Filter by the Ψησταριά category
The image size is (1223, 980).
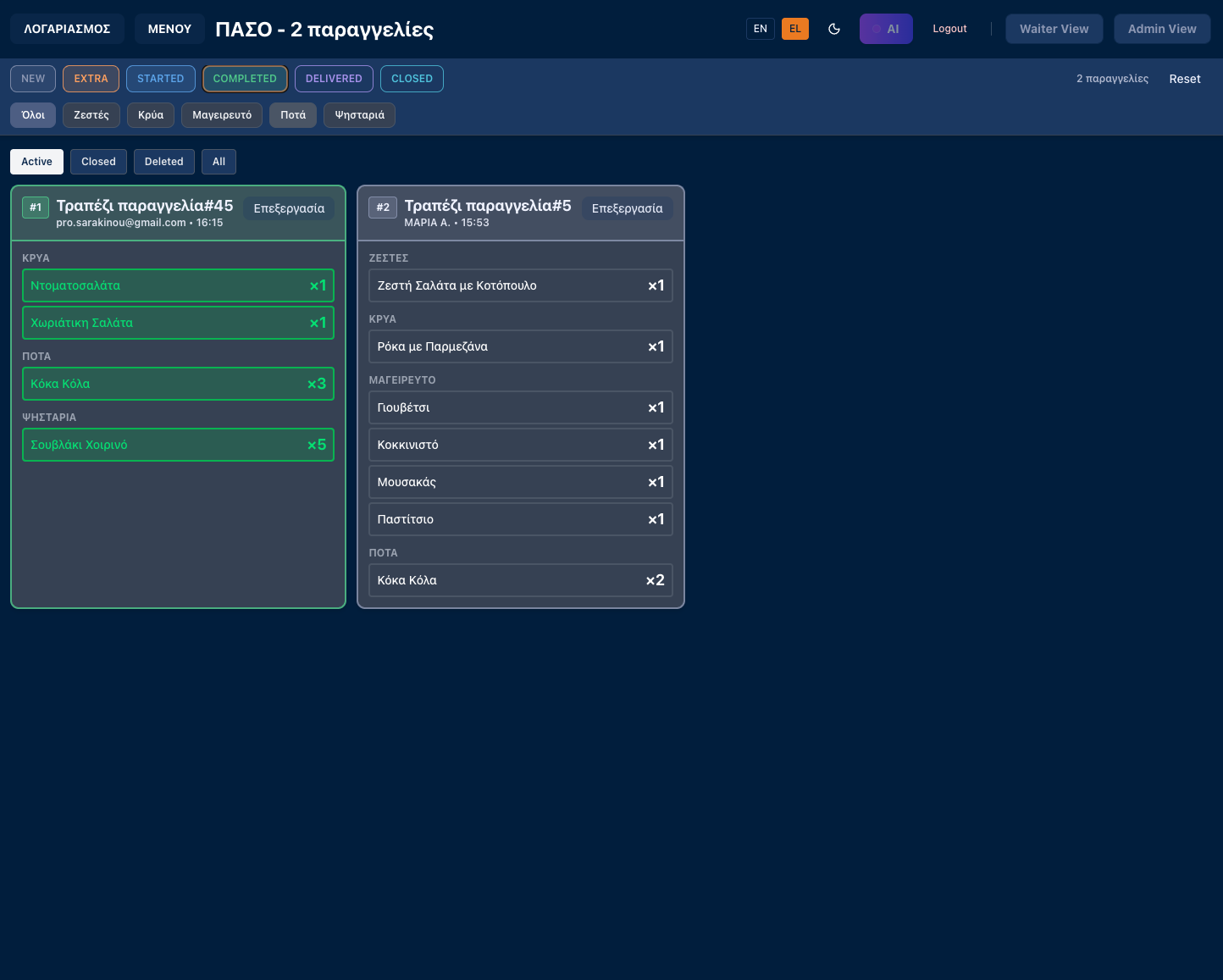tap(359, 115)
